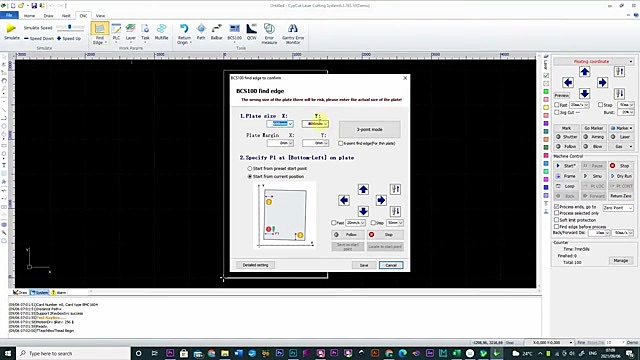Viewport: 640px width, 360px height.
Task: Open the Layer parameters icon
Action: pyautogui.click(x=131, y=32)
